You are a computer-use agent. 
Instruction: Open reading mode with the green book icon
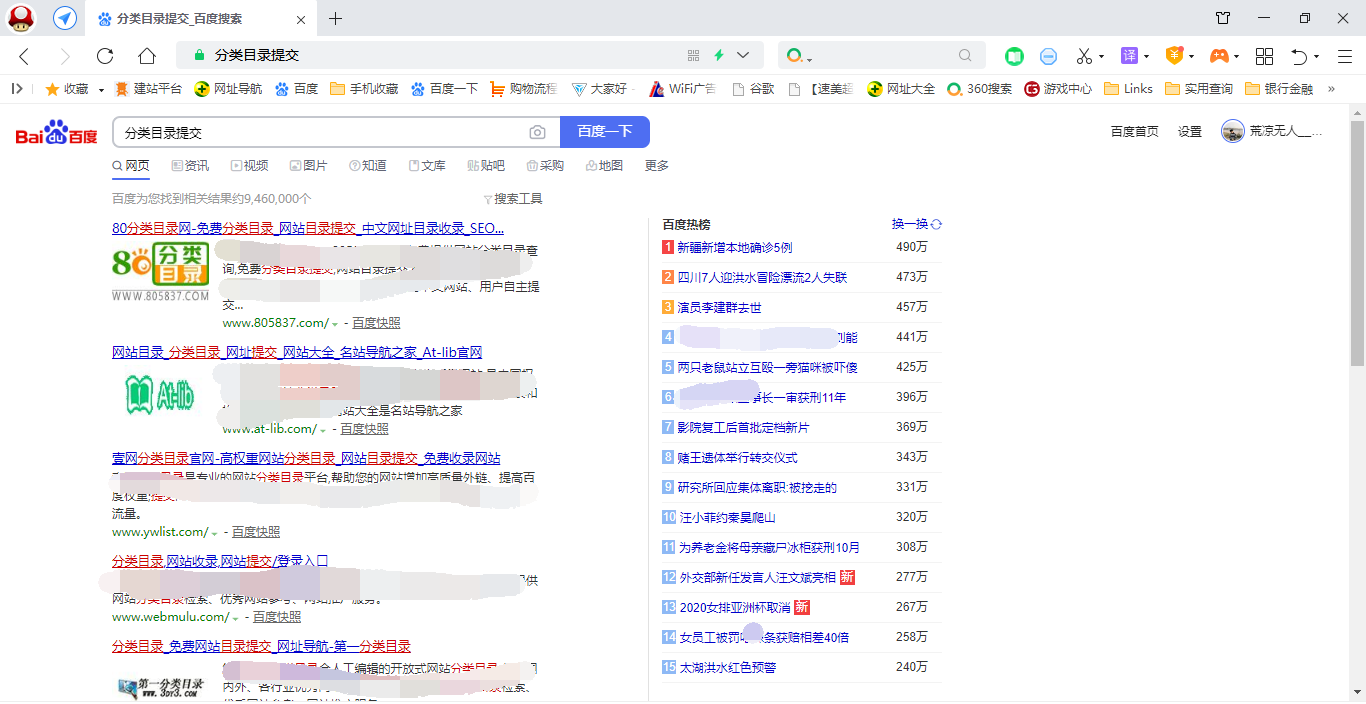pyautogui.click(x=1014, y=55)
